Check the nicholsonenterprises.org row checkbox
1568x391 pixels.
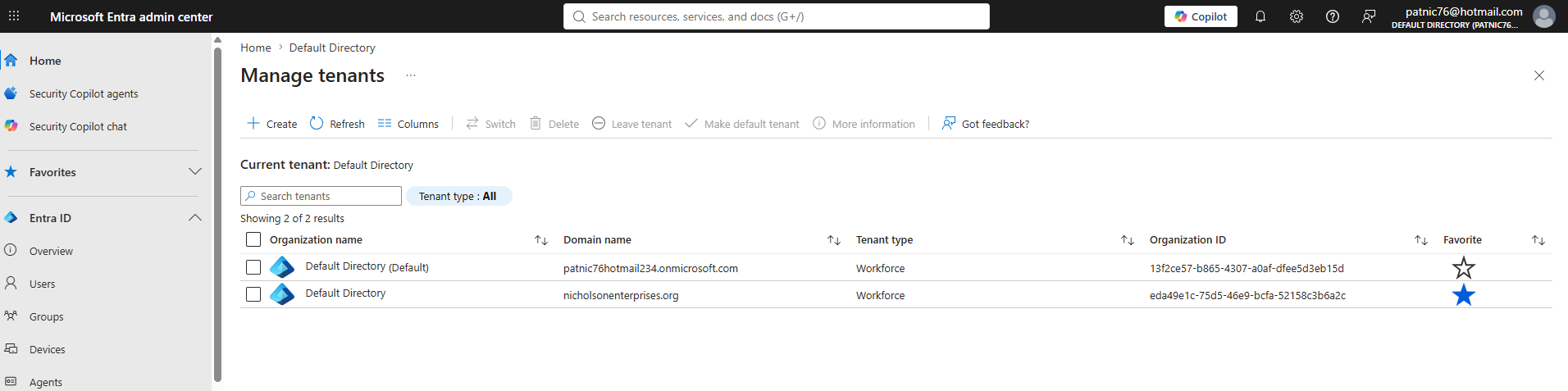pos(253,294)
